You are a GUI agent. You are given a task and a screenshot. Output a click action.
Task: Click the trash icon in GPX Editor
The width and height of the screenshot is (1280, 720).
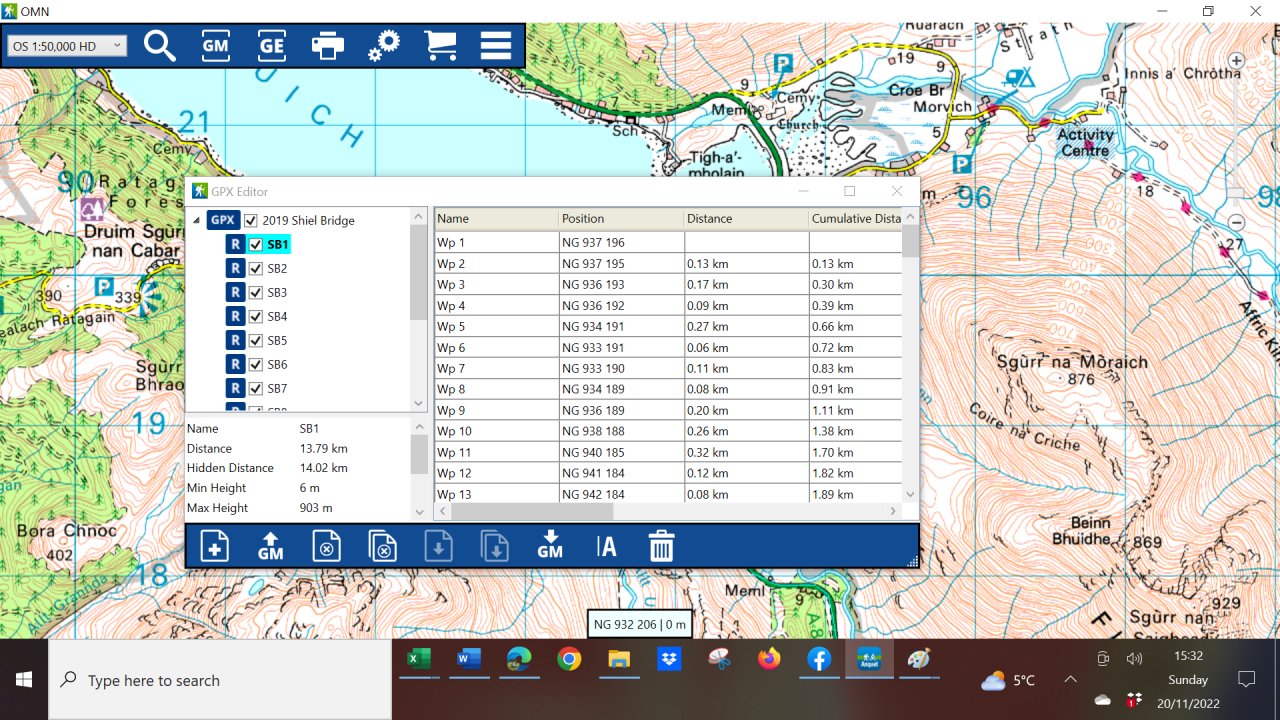tap(661, 545)
